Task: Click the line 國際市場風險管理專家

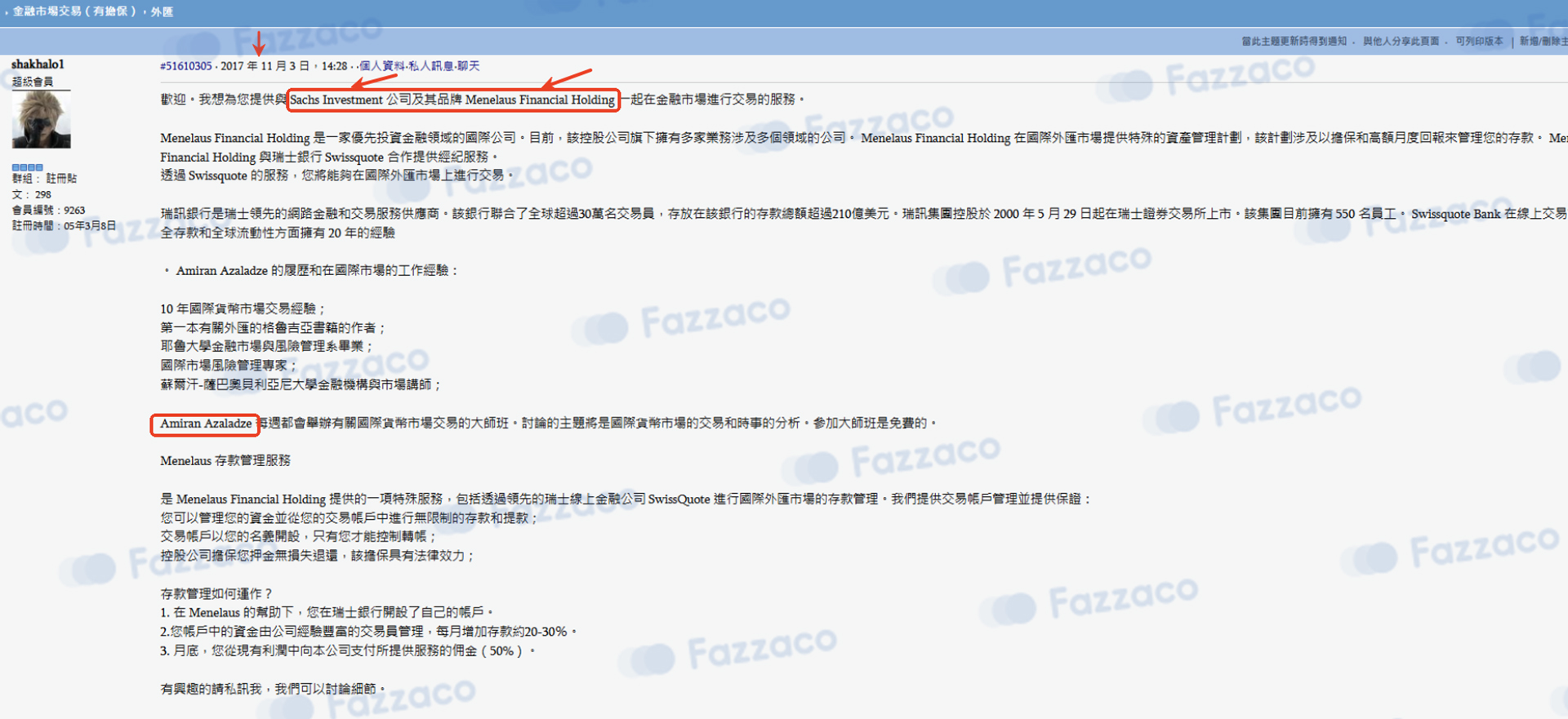Action: click(x=229, y=365)
